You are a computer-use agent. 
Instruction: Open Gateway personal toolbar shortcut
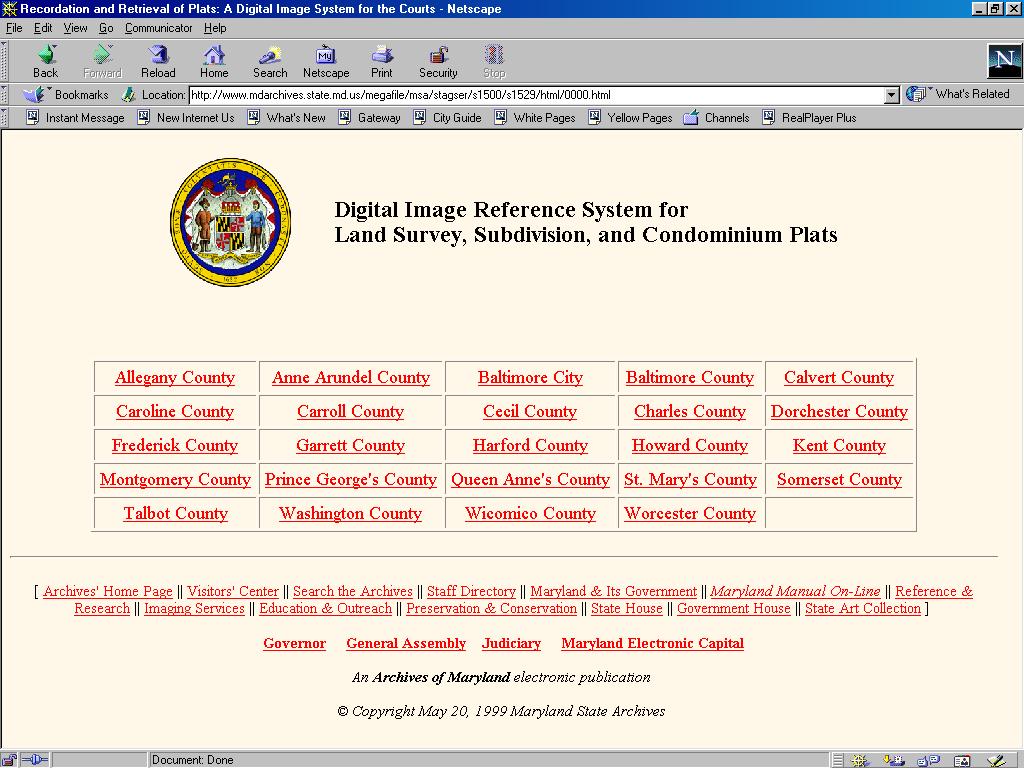click(x=370, y=118)
